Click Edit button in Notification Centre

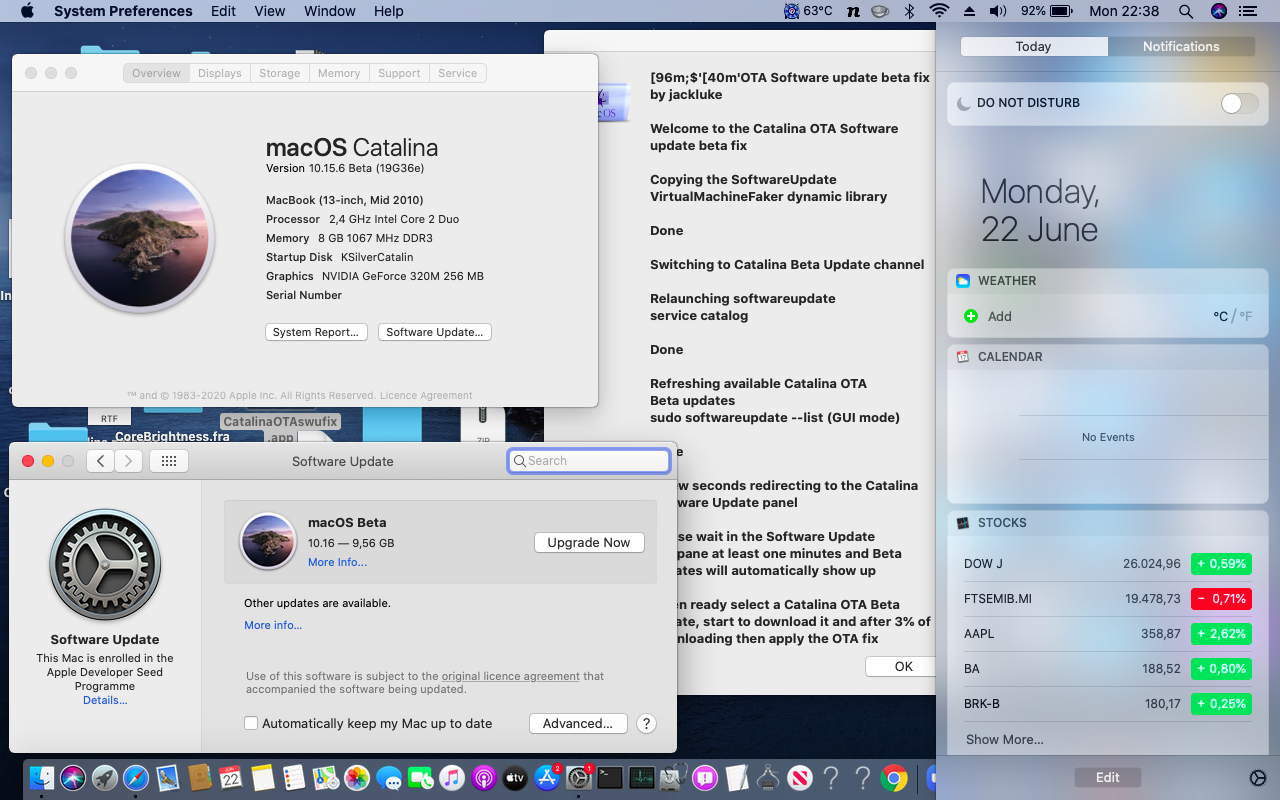pyautogui.click(x=1108, y=777)
